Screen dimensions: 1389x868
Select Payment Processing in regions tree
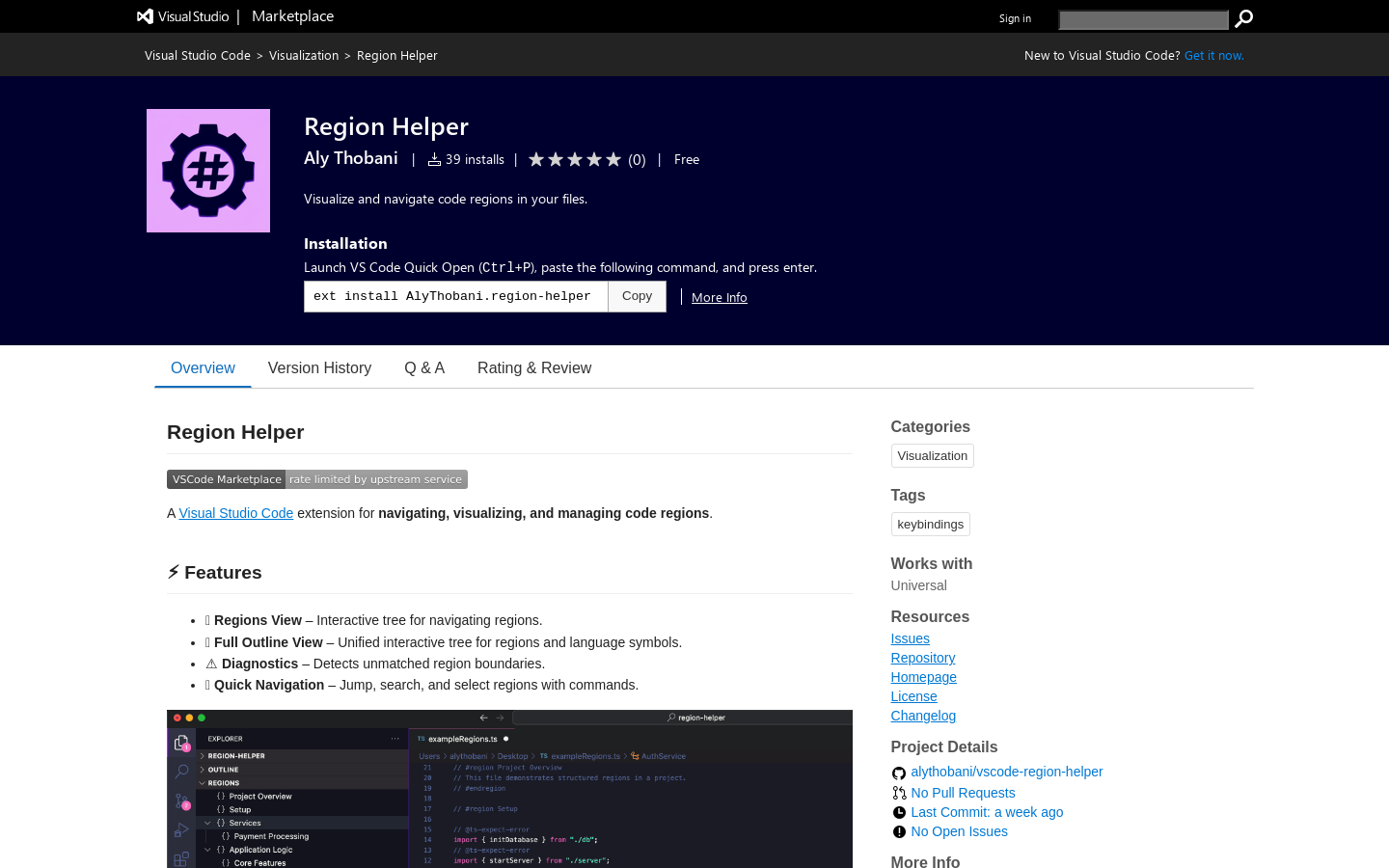[x=271, y=836]
